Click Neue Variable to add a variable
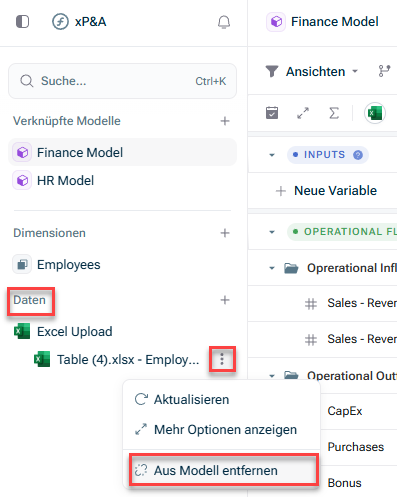The image size is (397, 497). click(327, 191)
